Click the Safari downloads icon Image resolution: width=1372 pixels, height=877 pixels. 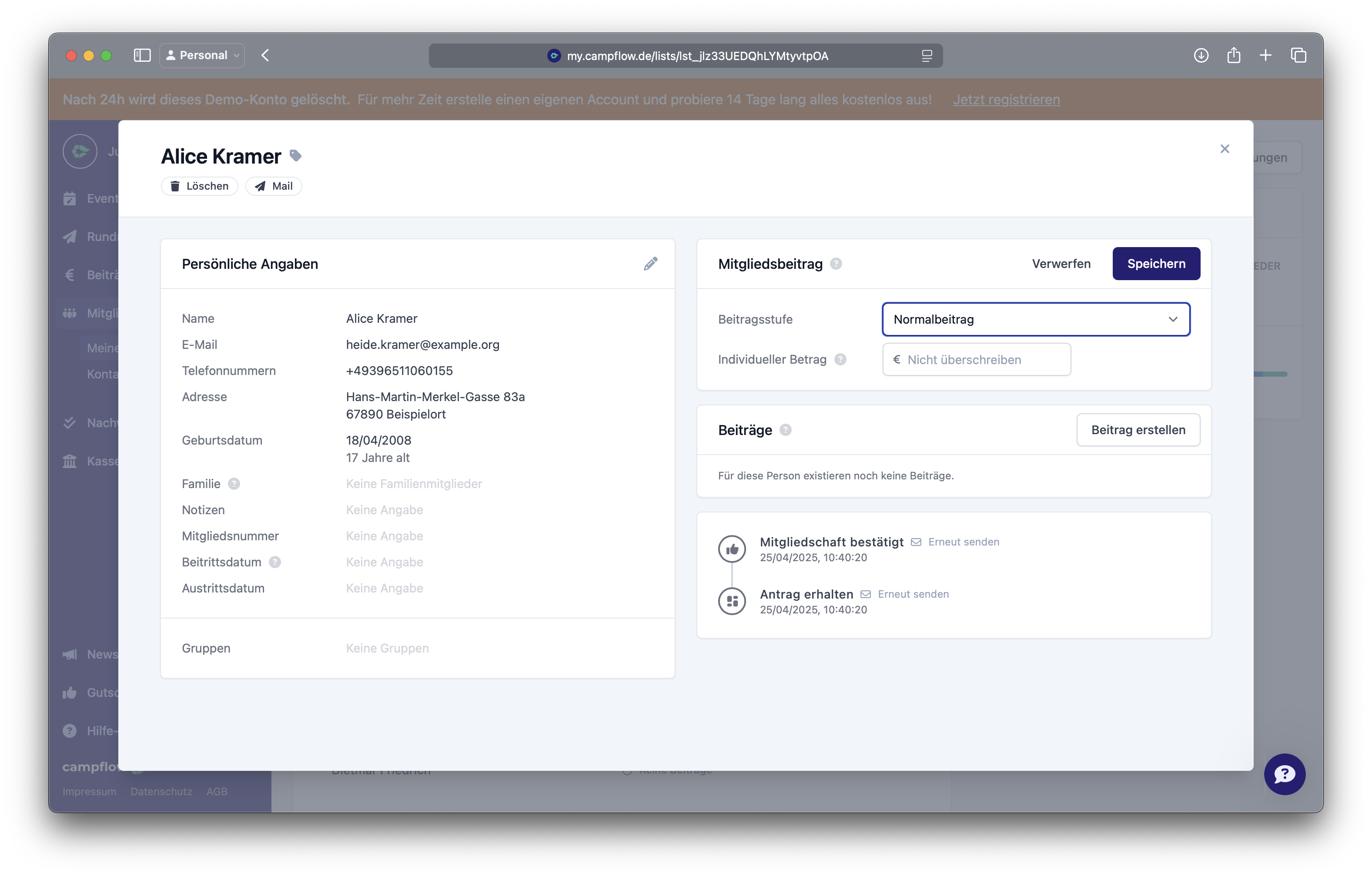pyautogui.click(x=1201, y=55)
